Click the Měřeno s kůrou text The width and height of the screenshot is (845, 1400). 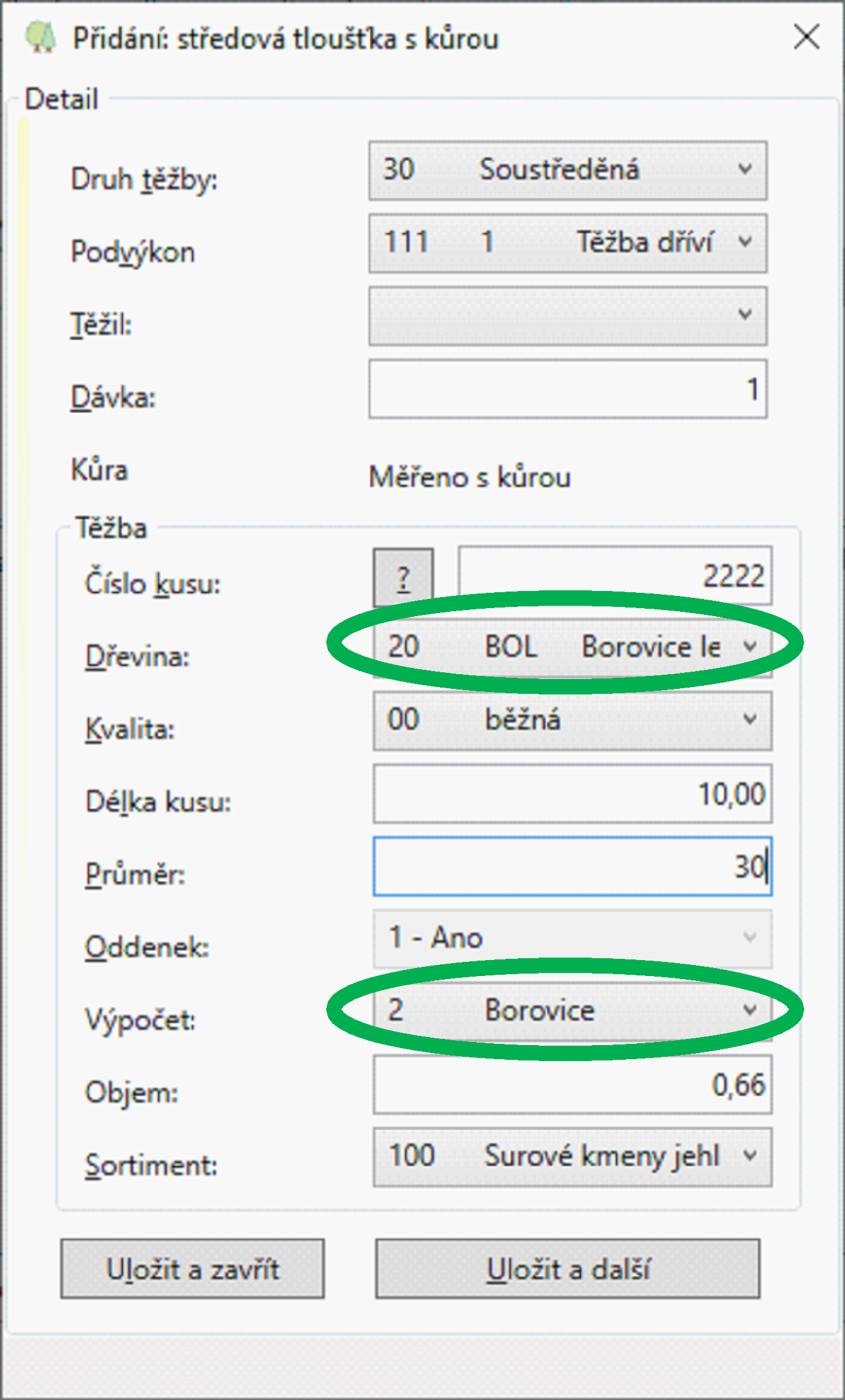tap(470, 478)
